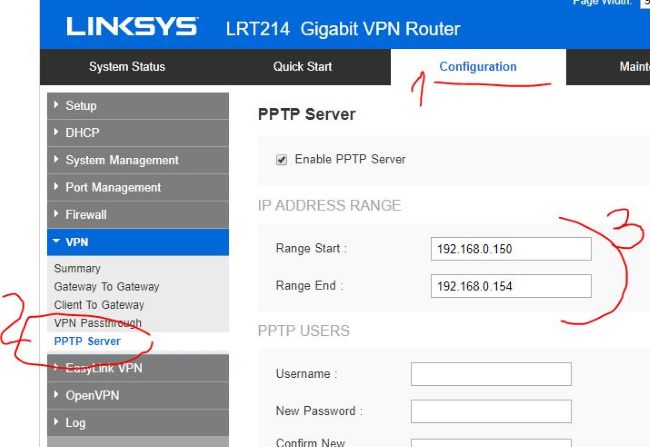
Task: Expand System Management section
Action: [x=122, y=160]
